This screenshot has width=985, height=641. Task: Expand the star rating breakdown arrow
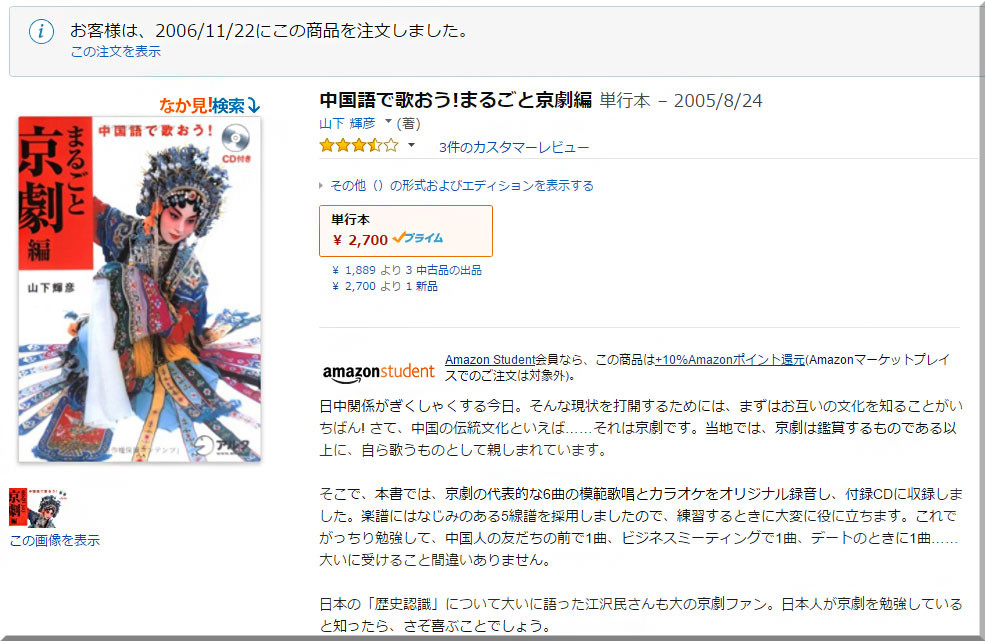click(411, 145)
